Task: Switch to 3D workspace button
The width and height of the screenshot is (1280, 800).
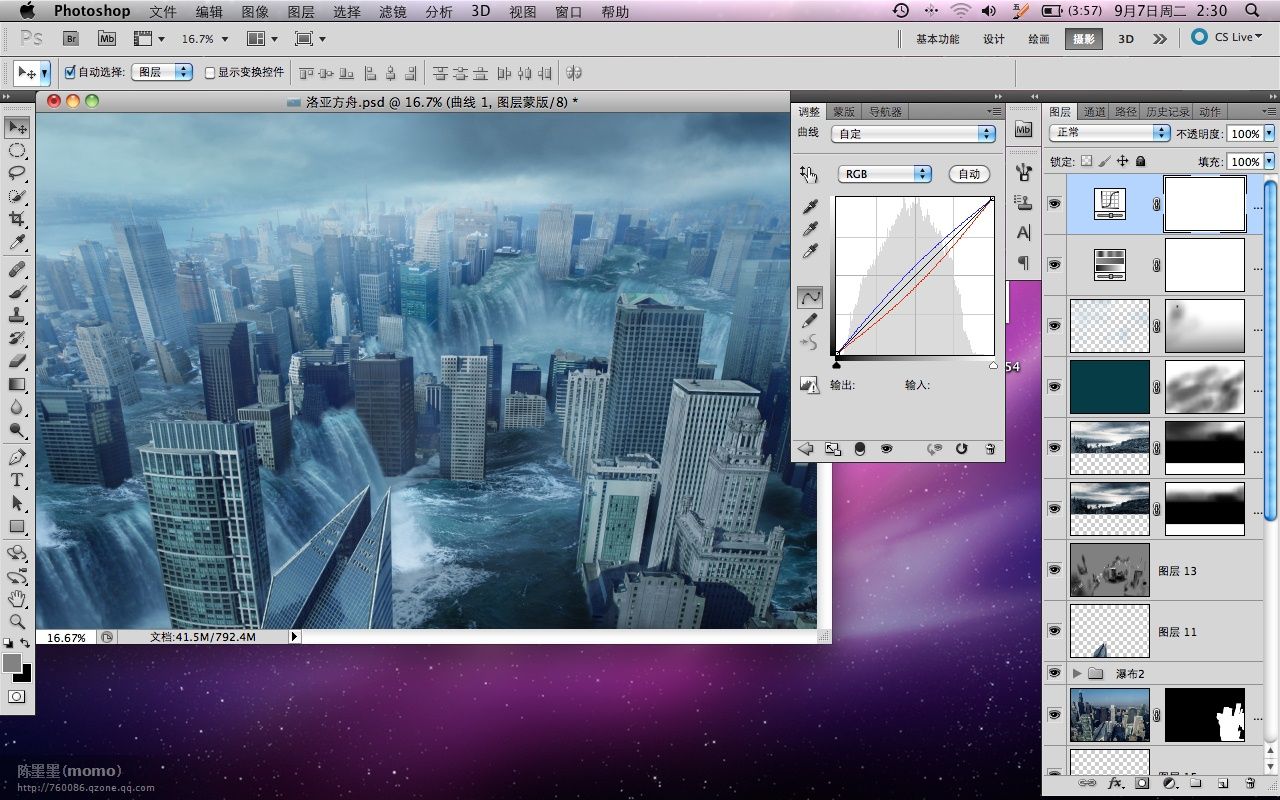Action: pyautogui.click(x=1126, y=39)
